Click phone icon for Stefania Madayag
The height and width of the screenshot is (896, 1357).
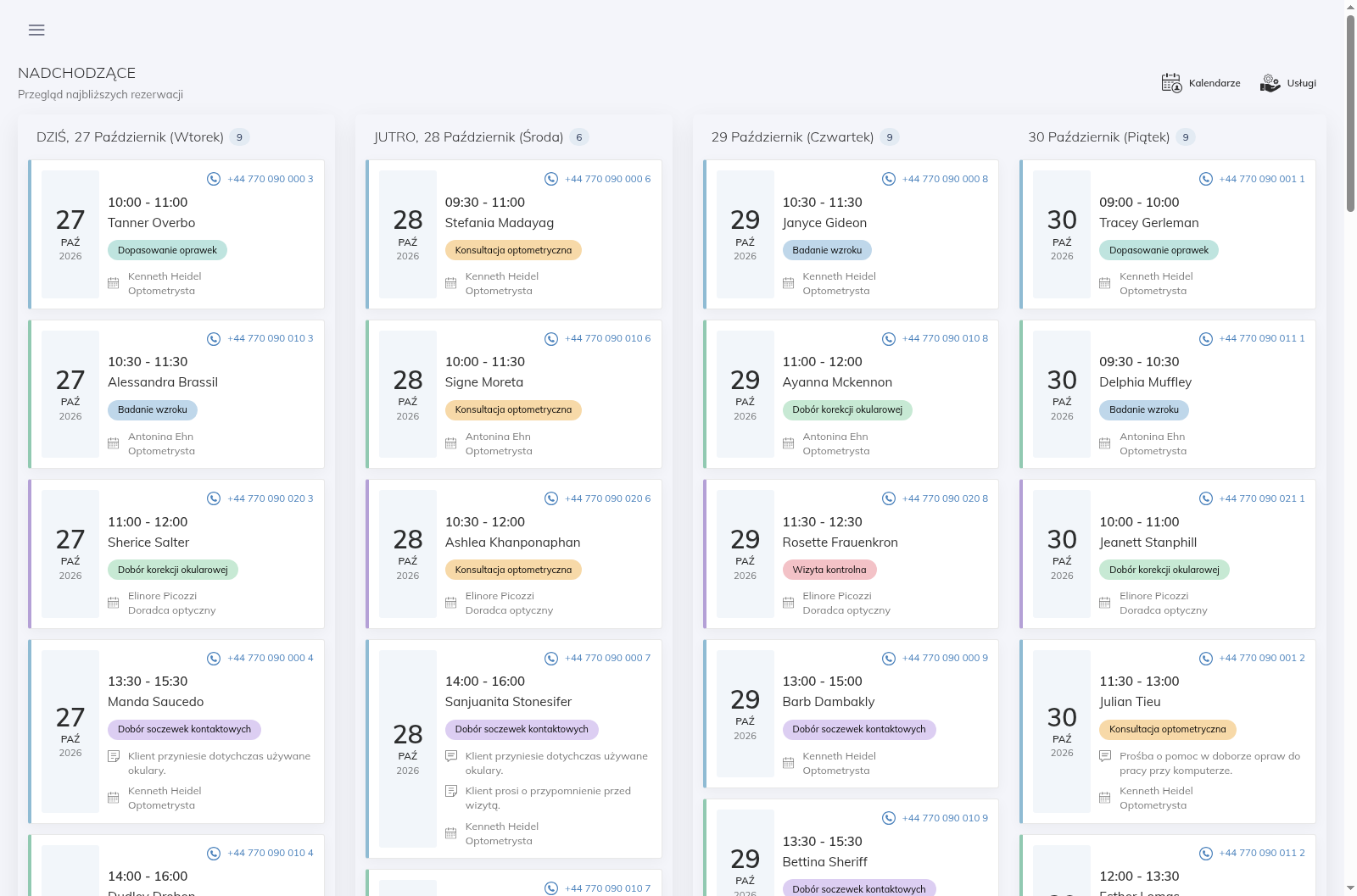(551, 179)
